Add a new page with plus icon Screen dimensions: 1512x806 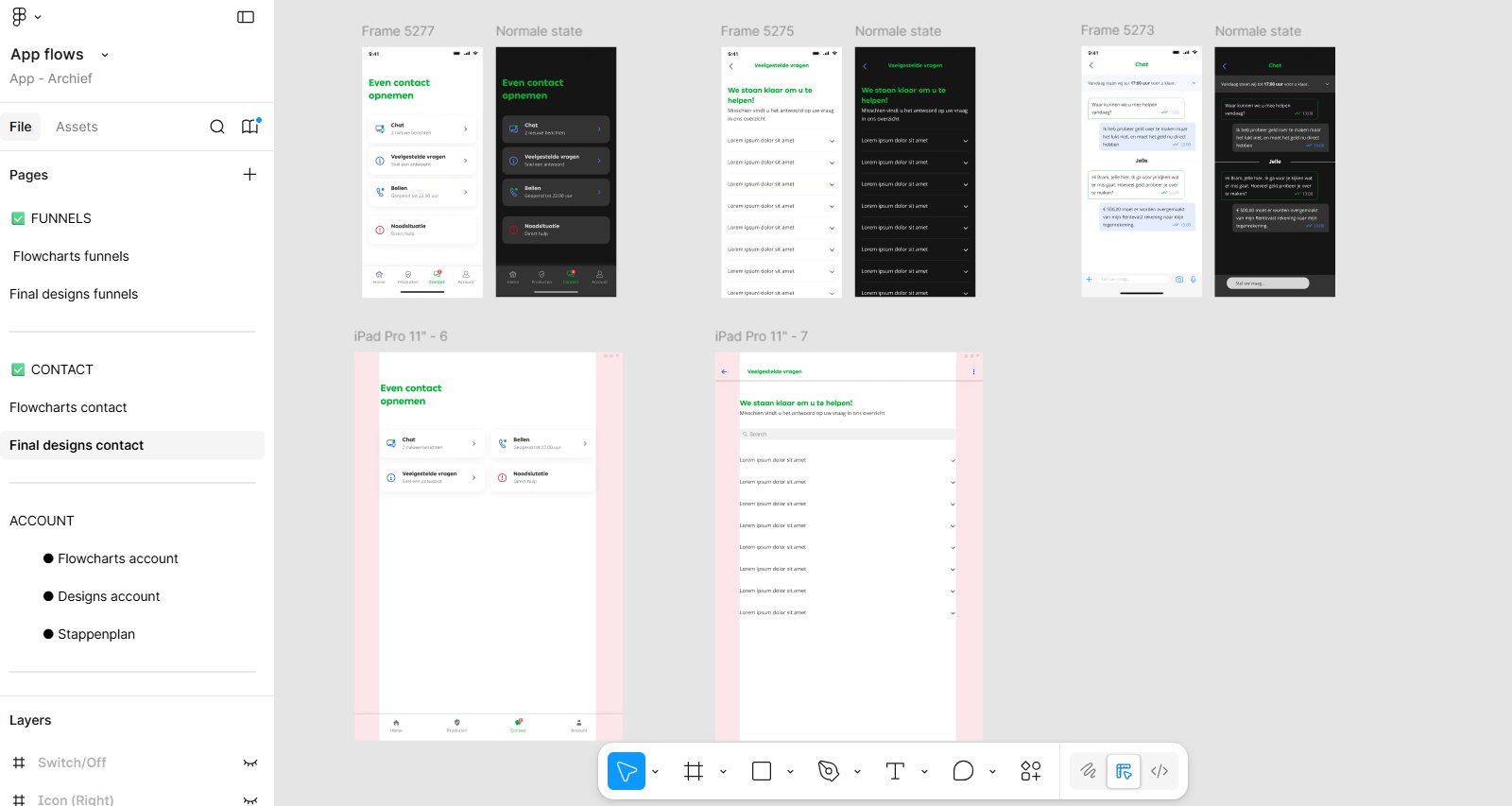pyautogui.click(x=249, y=174)
